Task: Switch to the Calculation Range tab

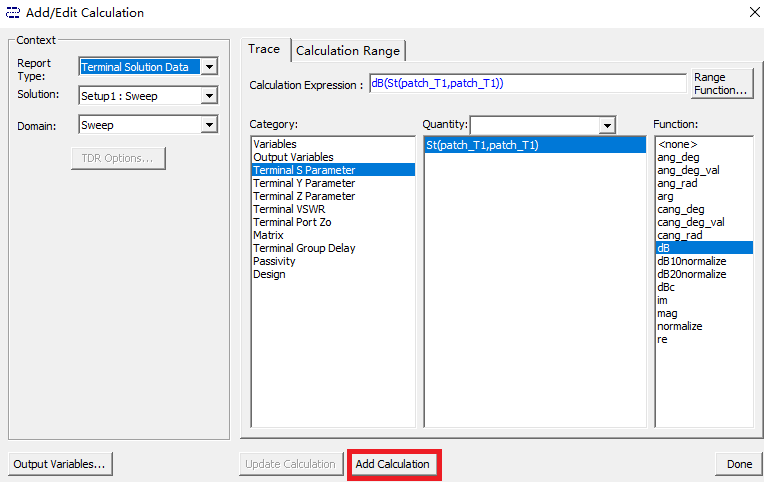Action: 348,51
